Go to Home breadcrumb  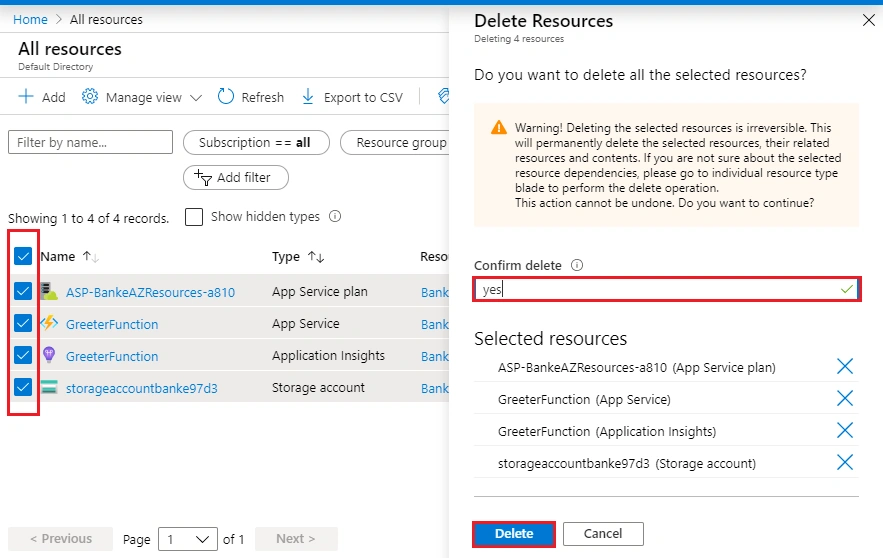(x=30, y=20)
